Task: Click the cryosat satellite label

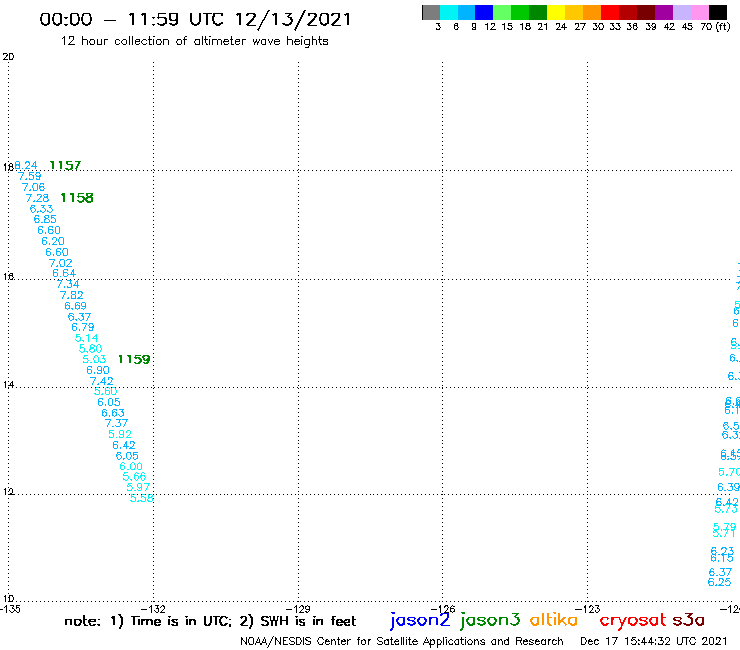Action: point(633,621)
